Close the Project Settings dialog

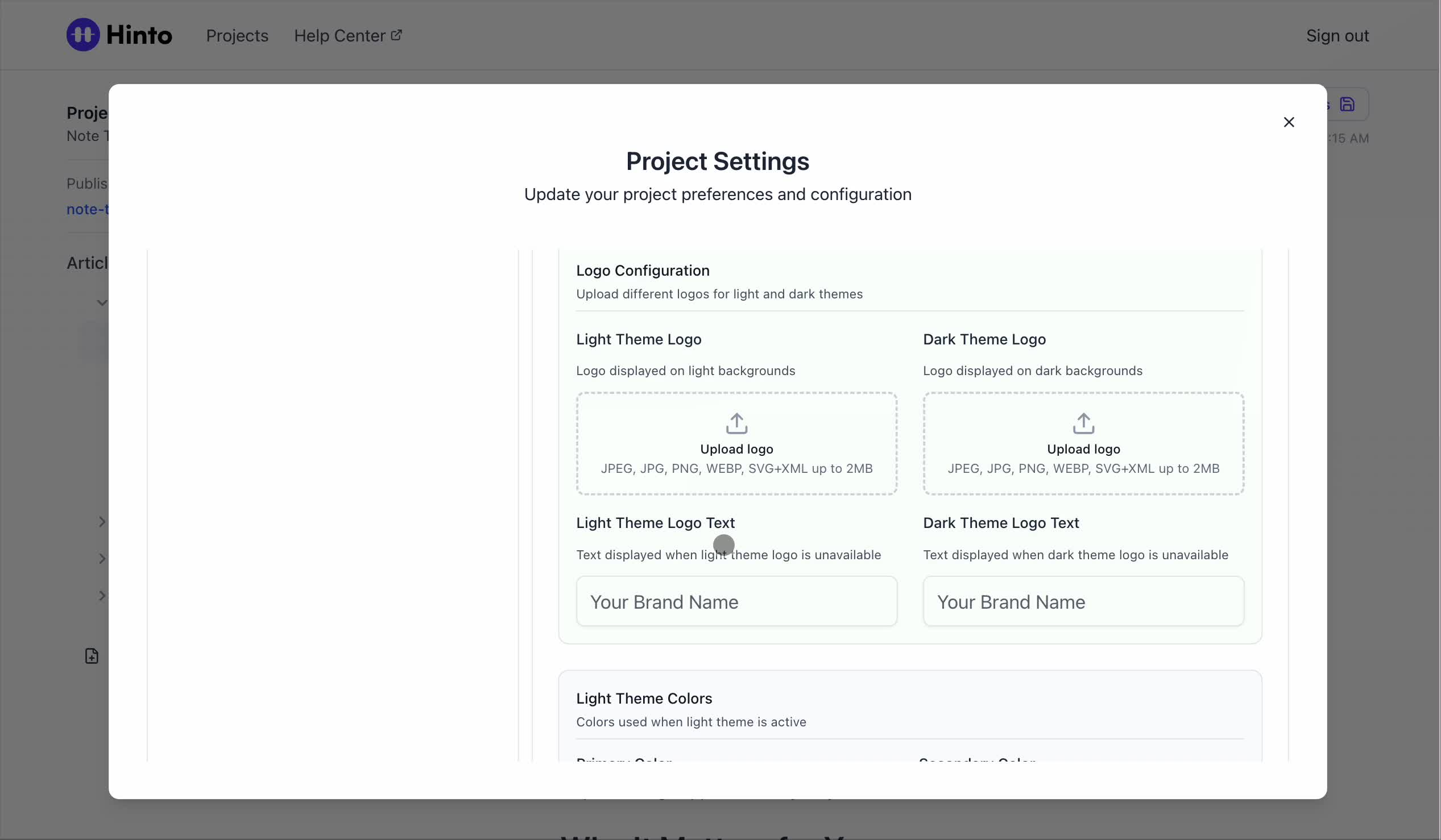pyautogui.click(x=1289, y=122)
